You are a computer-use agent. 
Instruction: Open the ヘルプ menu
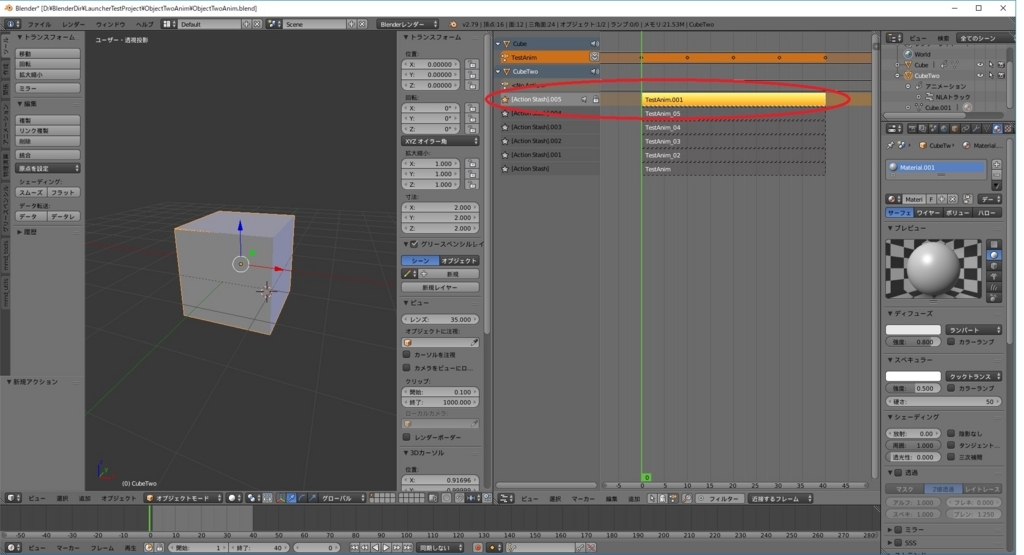(x=144, y=24)
